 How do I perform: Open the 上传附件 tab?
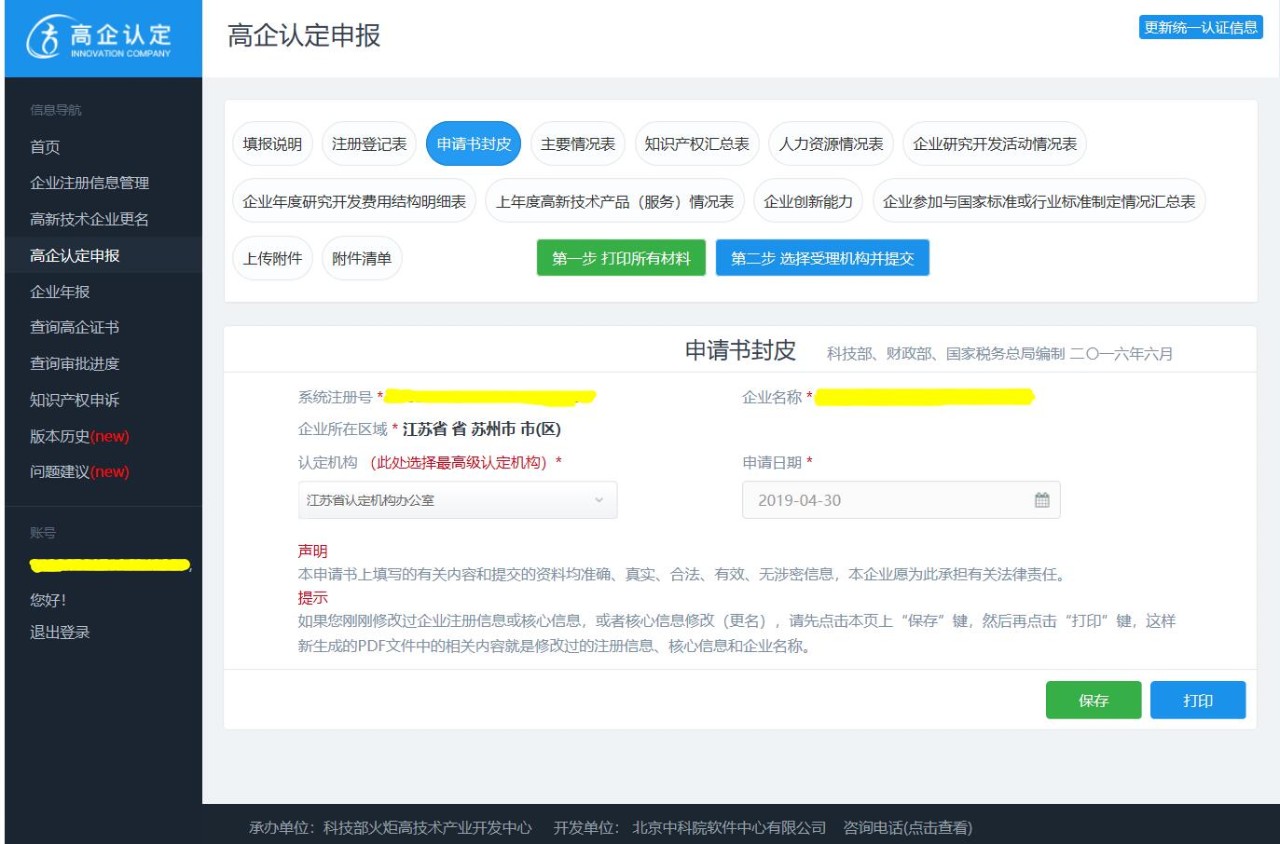coord(272,257)
